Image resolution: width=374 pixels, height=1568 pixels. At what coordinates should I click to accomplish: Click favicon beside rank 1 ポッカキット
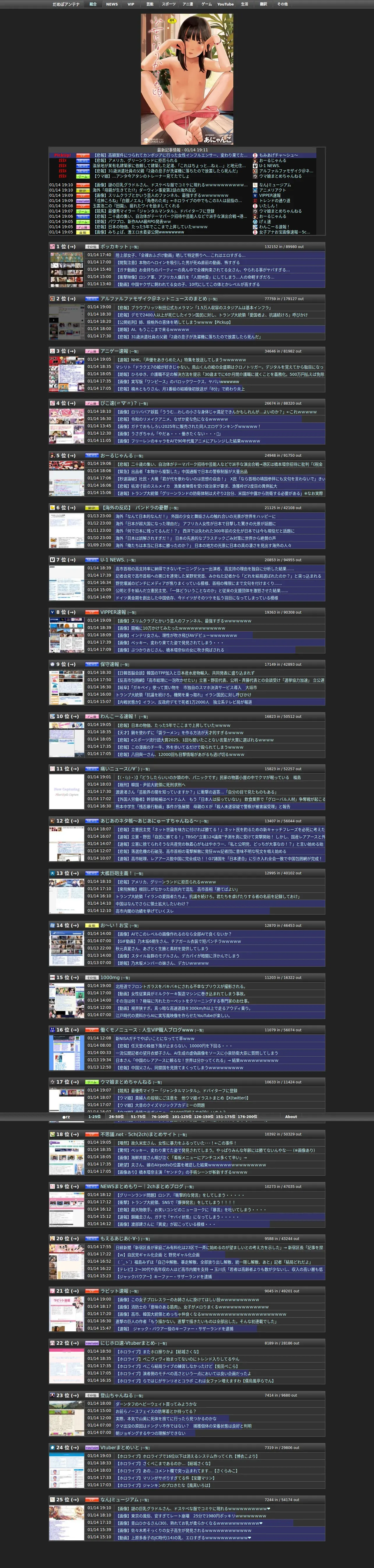click(x=52, y=247)
